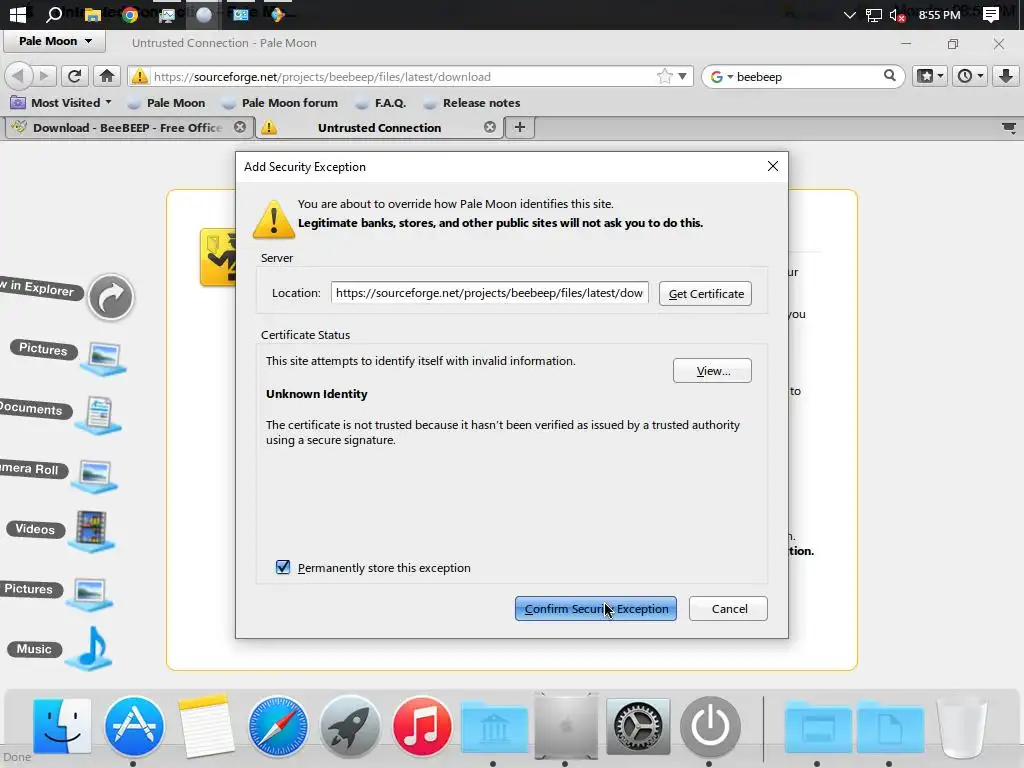Click the volume muted tray icon
Image resolution: width=1024 pixels, height=768 pixels.
point(896,14)
